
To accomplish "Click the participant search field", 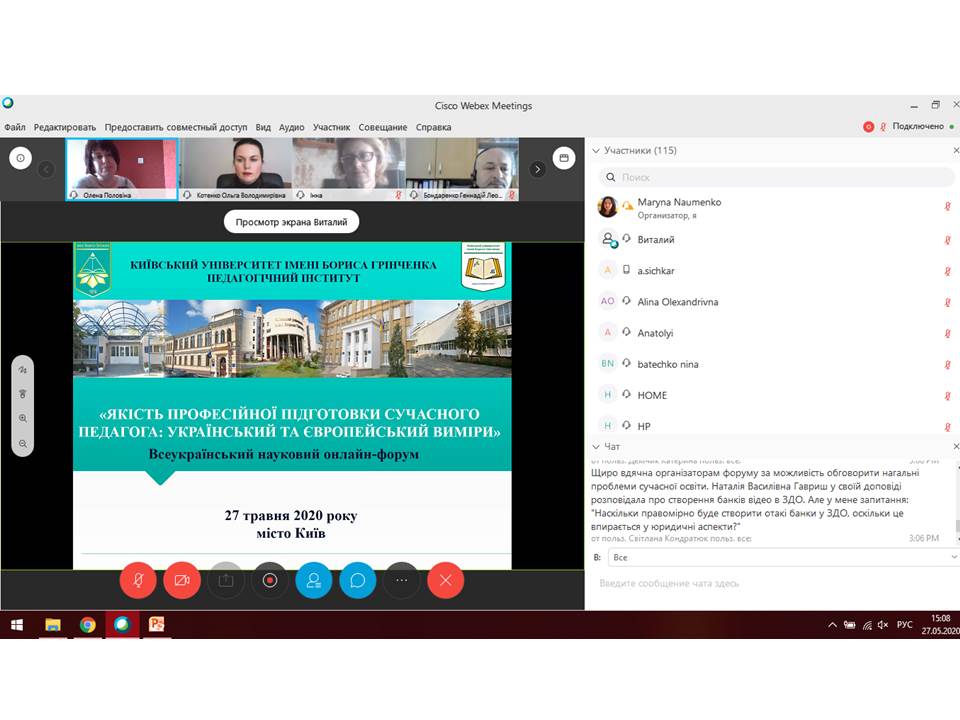I will 777,177.
